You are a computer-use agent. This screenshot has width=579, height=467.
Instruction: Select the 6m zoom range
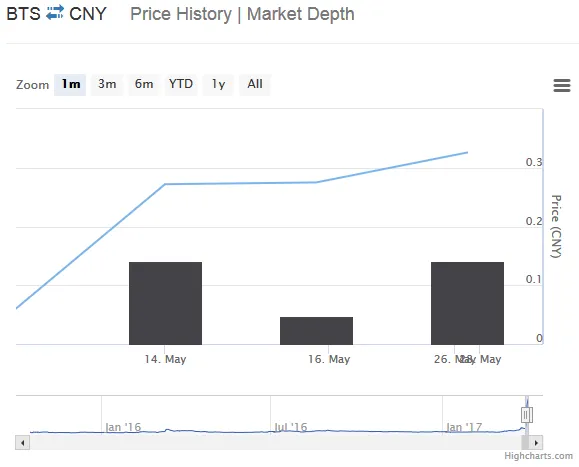[x=144, y=85]
